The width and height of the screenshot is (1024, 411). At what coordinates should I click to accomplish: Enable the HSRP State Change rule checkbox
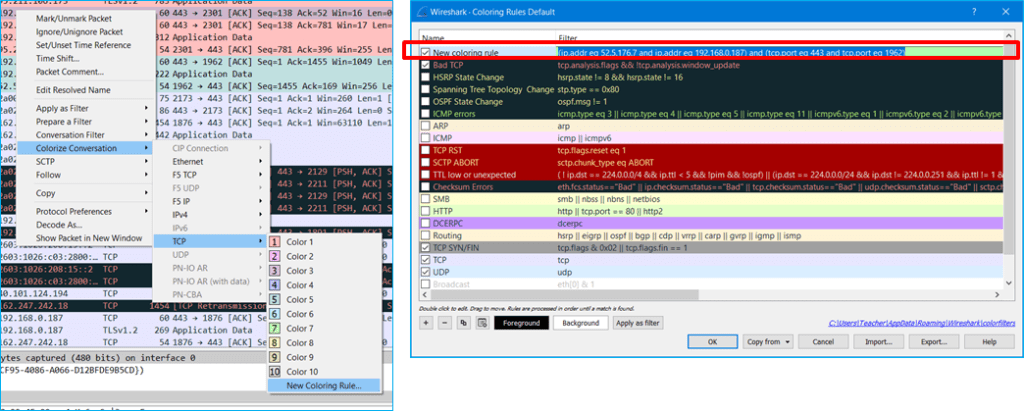(x=426, y=77)
